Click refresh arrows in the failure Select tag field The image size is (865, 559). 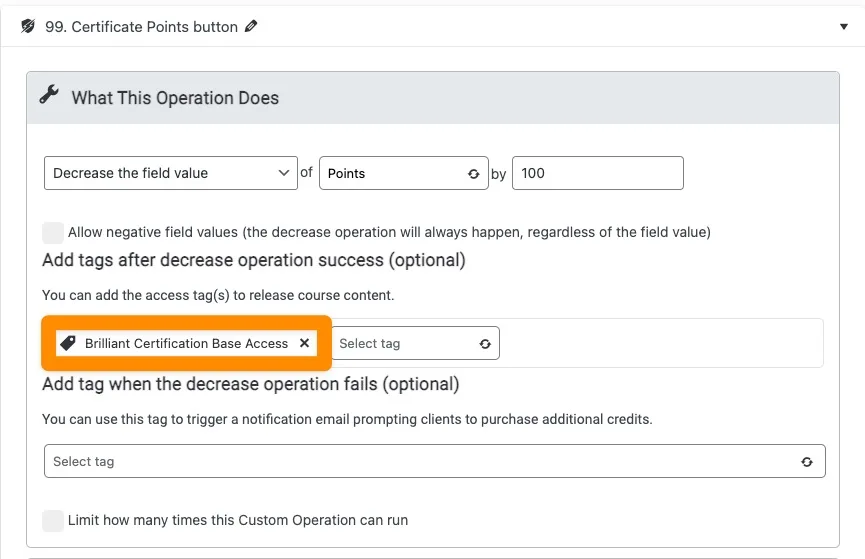[807, 462]
